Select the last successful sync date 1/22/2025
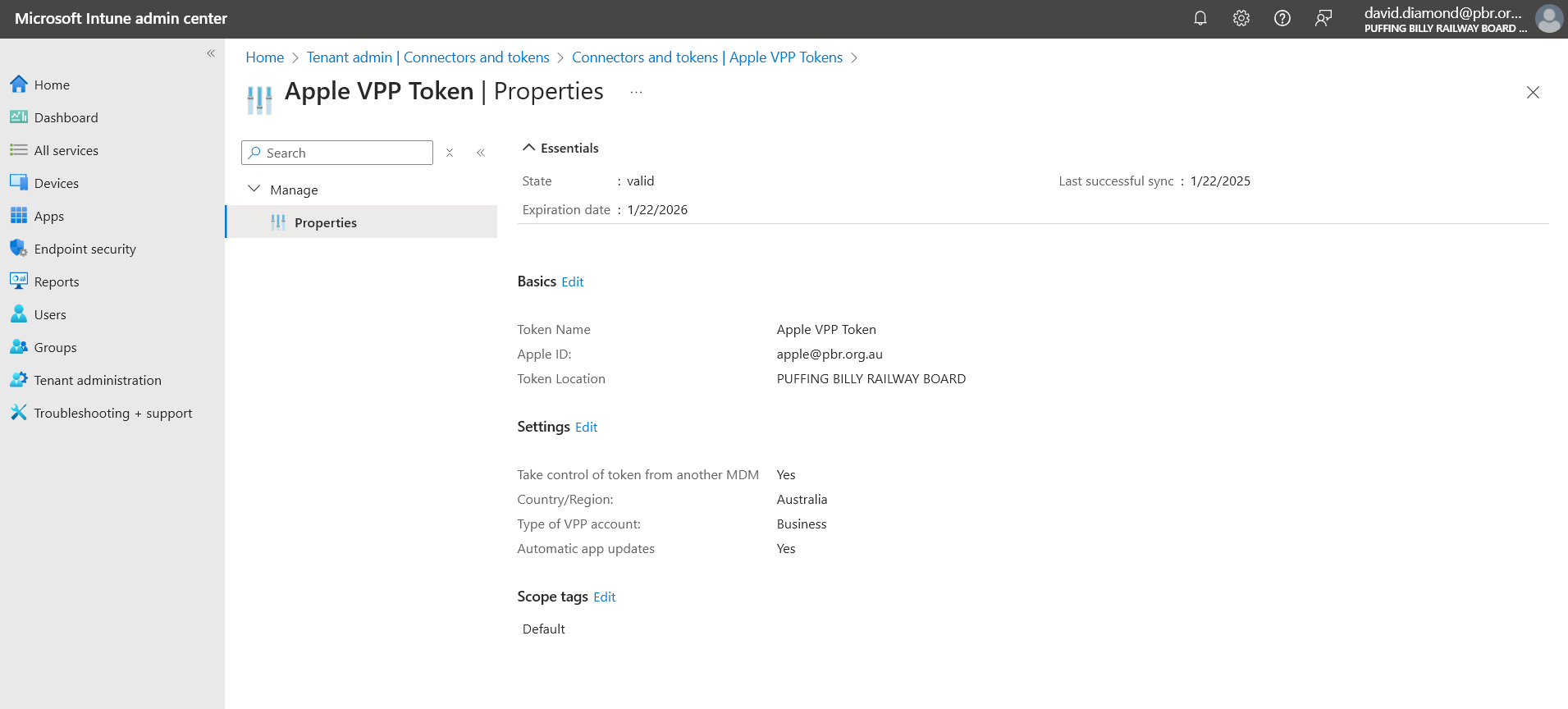The width and height of the screenshot is (1568, 709). (1221, 181)
